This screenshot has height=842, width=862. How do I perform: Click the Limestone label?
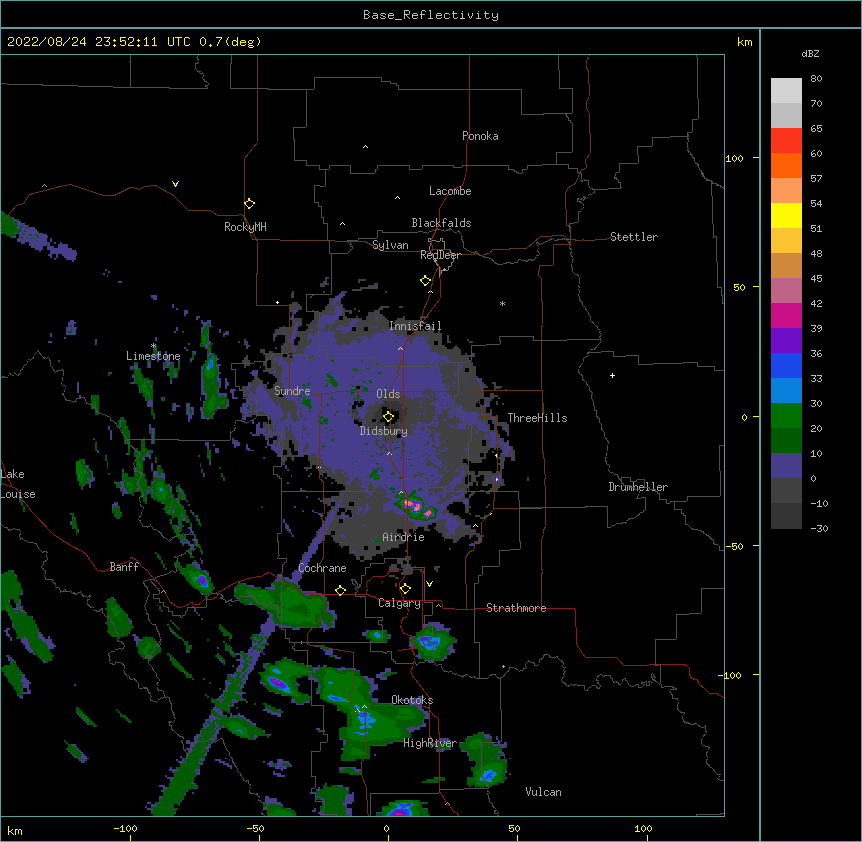point(153,356)
